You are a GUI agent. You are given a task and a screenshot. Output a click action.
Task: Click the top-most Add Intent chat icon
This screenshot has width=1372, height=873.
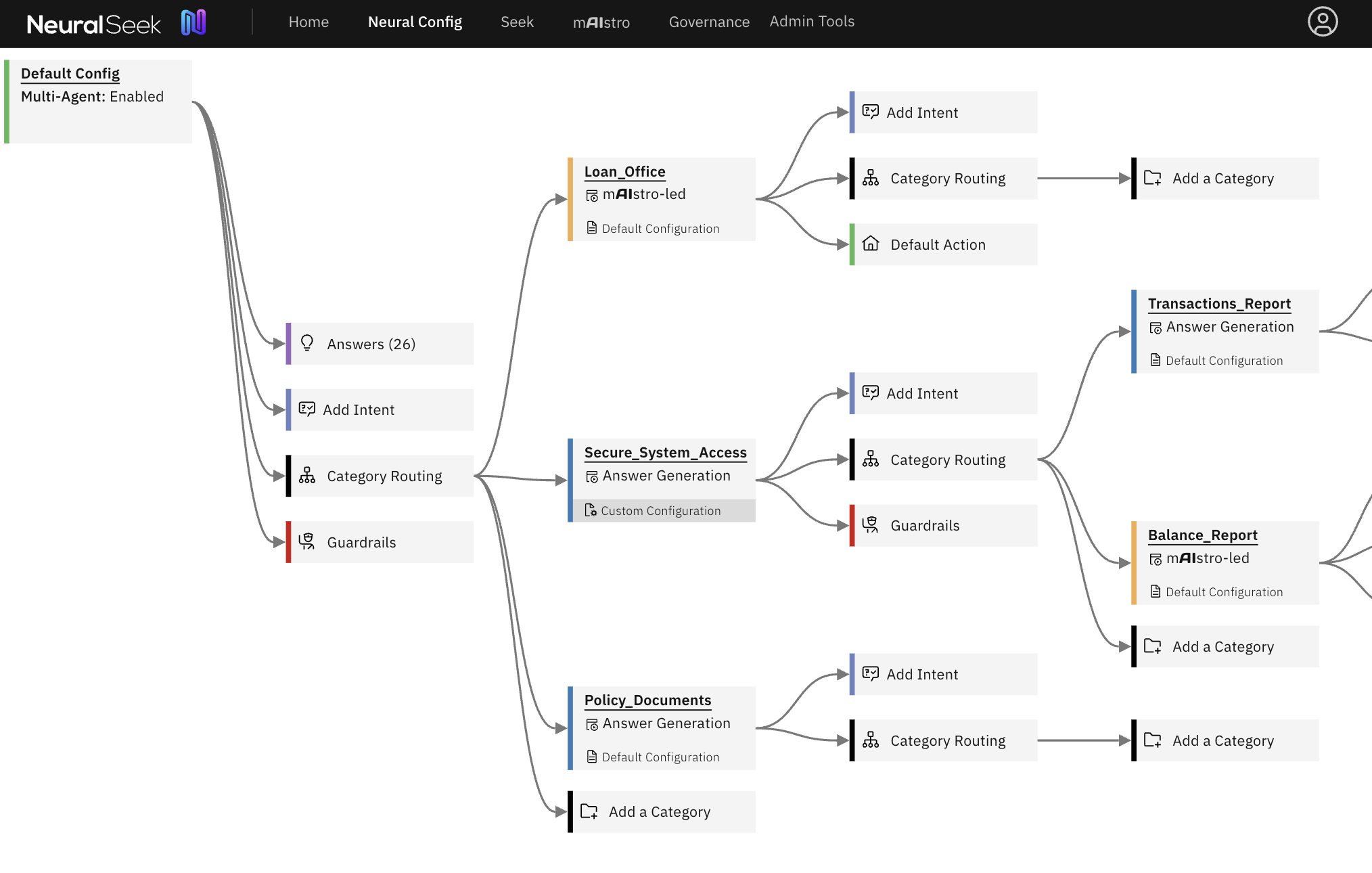[871, 112]
